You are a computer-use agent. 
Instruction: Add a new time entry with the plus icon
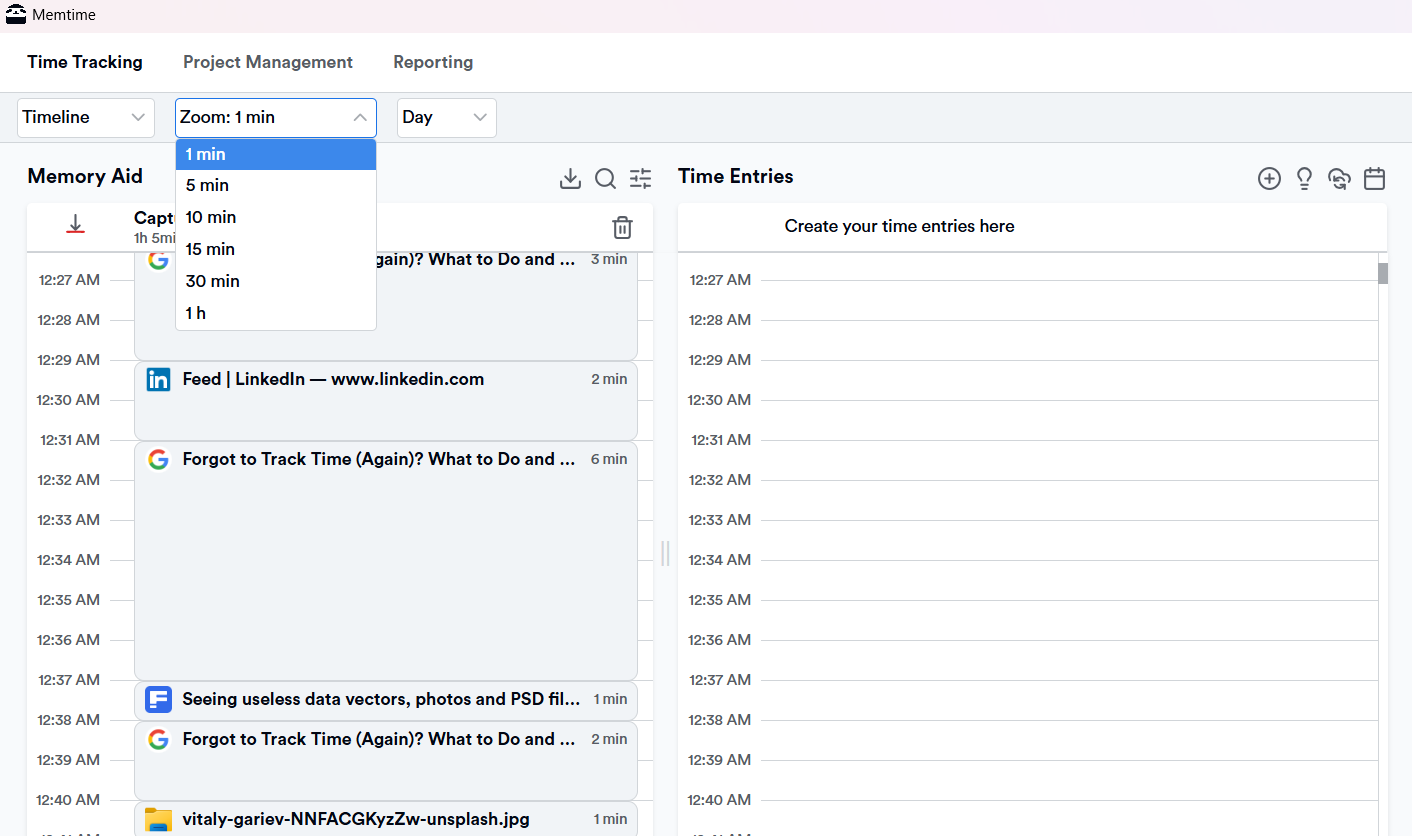1269,178
